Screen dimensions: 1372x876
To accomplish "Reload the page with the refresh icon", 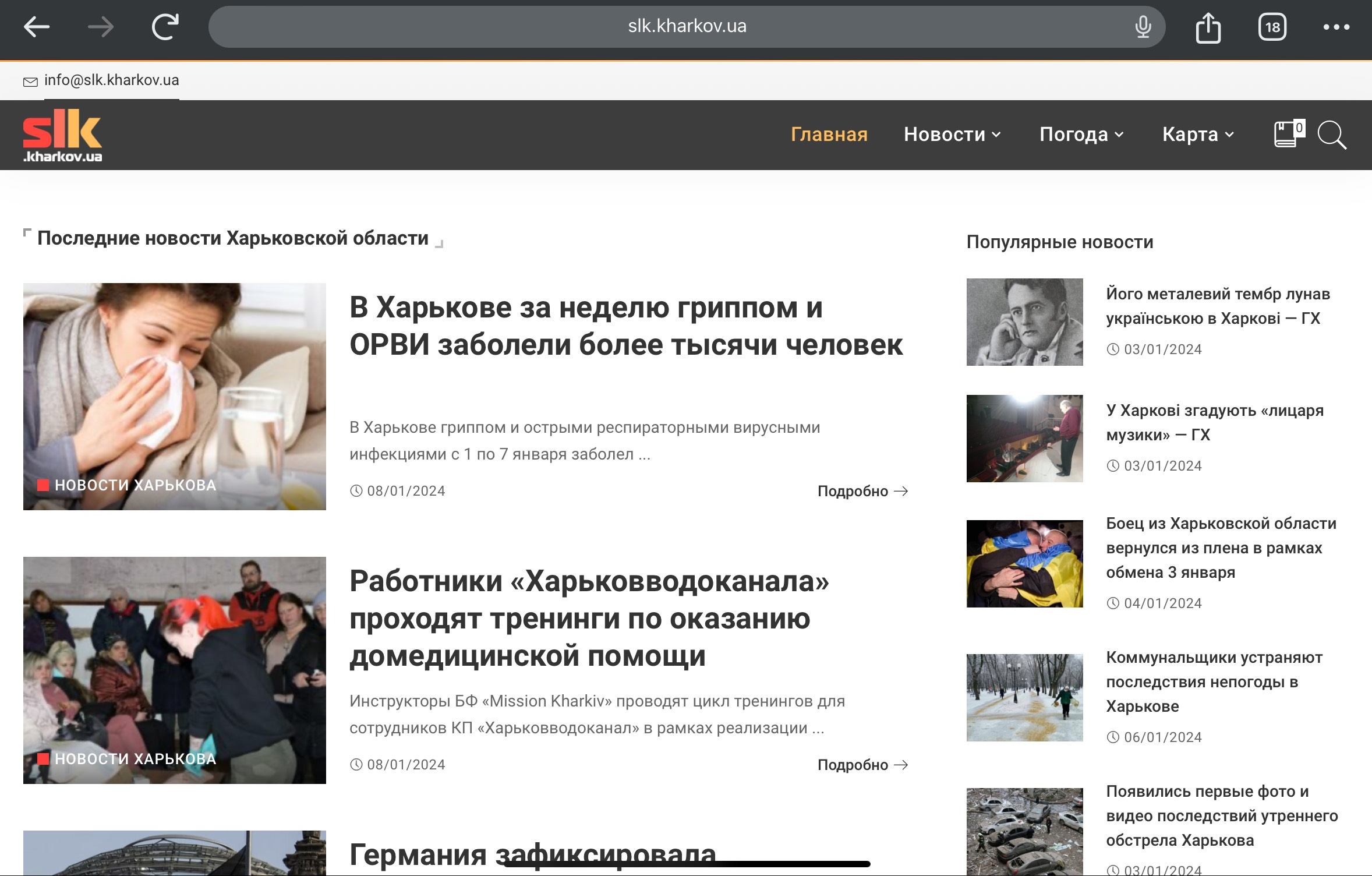I will pyautogui.click(x=165, y=27).
